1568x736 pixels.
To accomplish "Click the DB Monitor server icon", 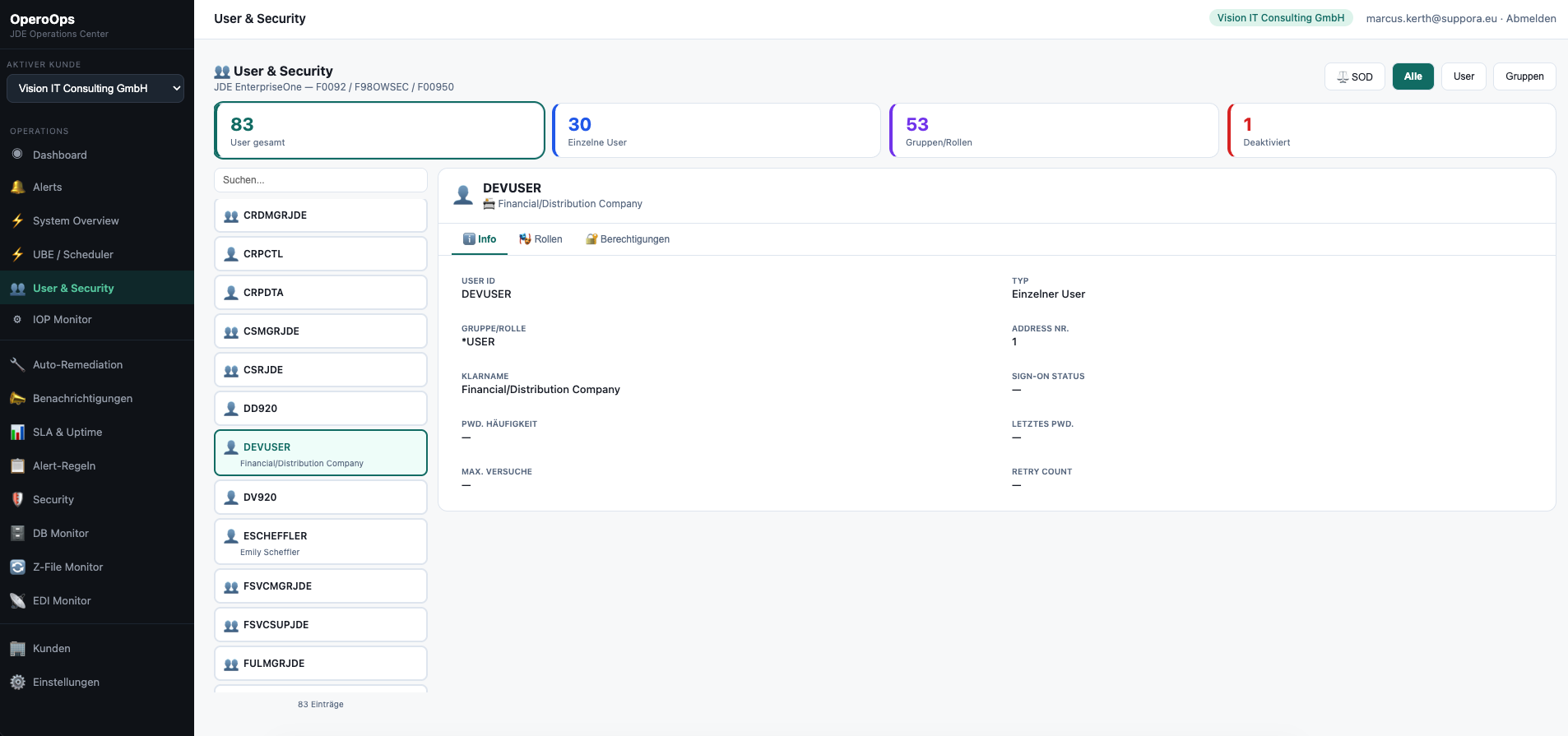I will [17, 534].
